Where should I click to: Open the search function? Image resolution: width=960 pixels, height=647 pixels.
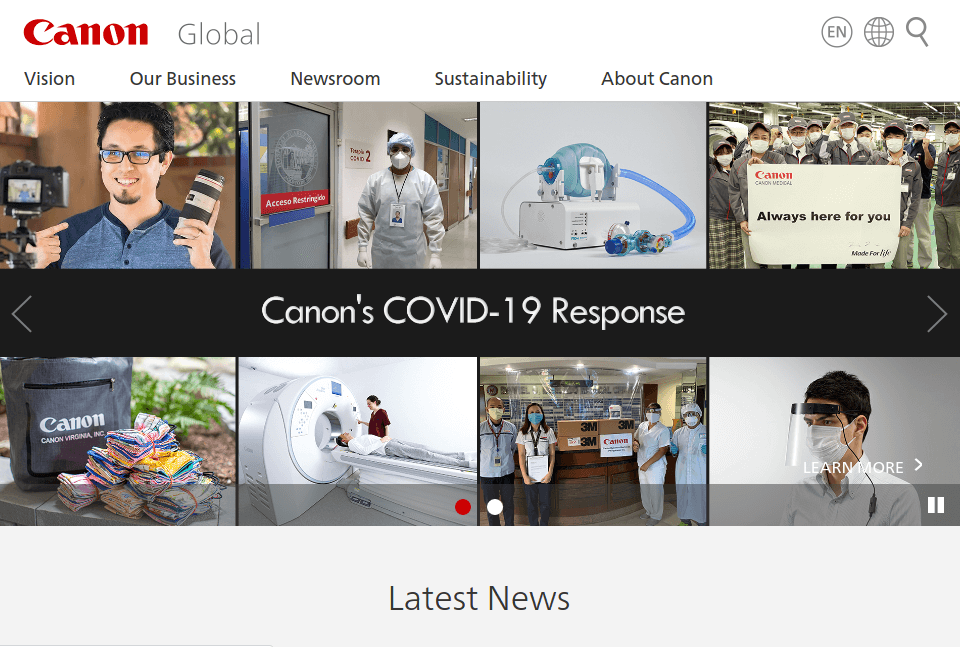[917, 31]
